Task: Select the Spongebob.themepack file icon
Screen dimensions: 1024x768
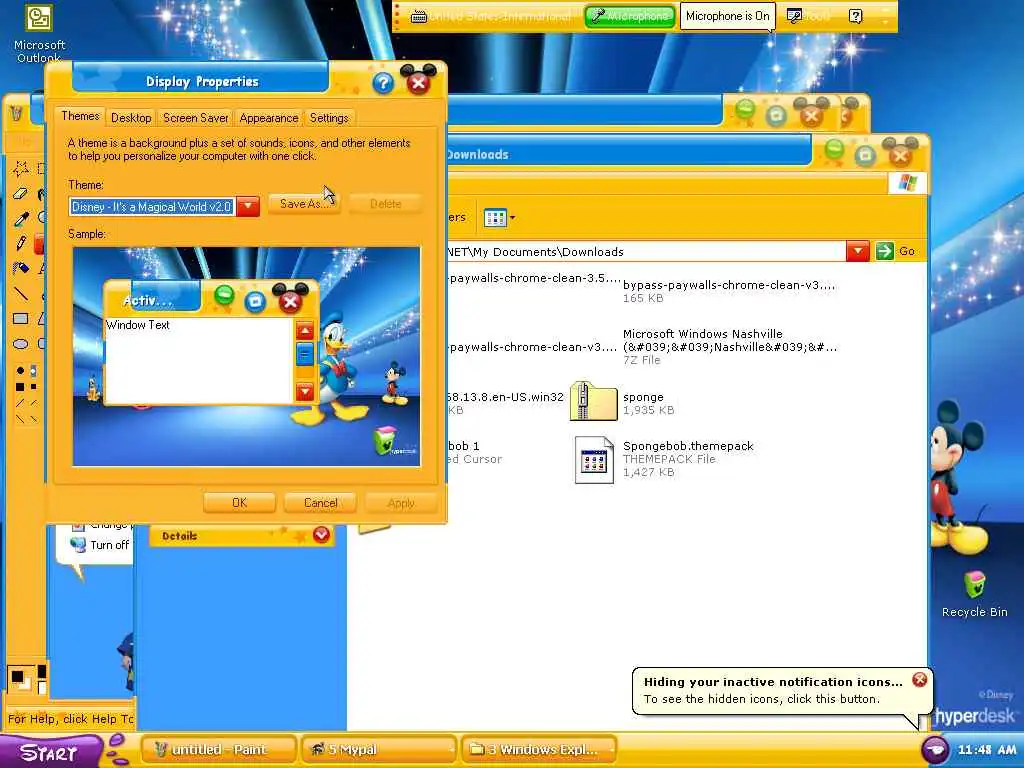Action: click(x=594, y=460)
